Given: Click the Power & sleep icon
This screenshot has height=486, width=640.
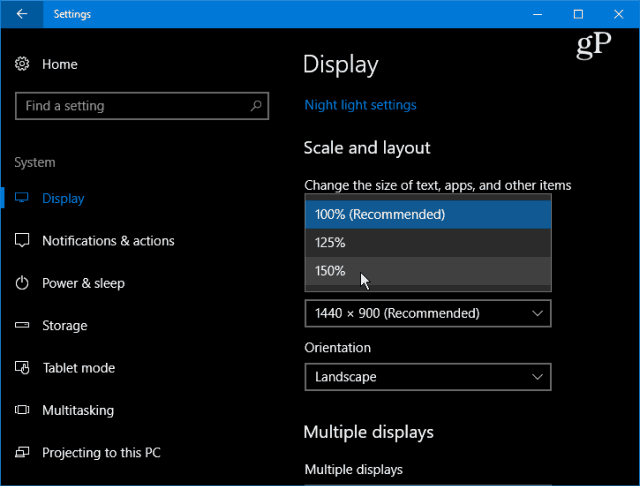Looking at the screenshot, I should 22,283.
